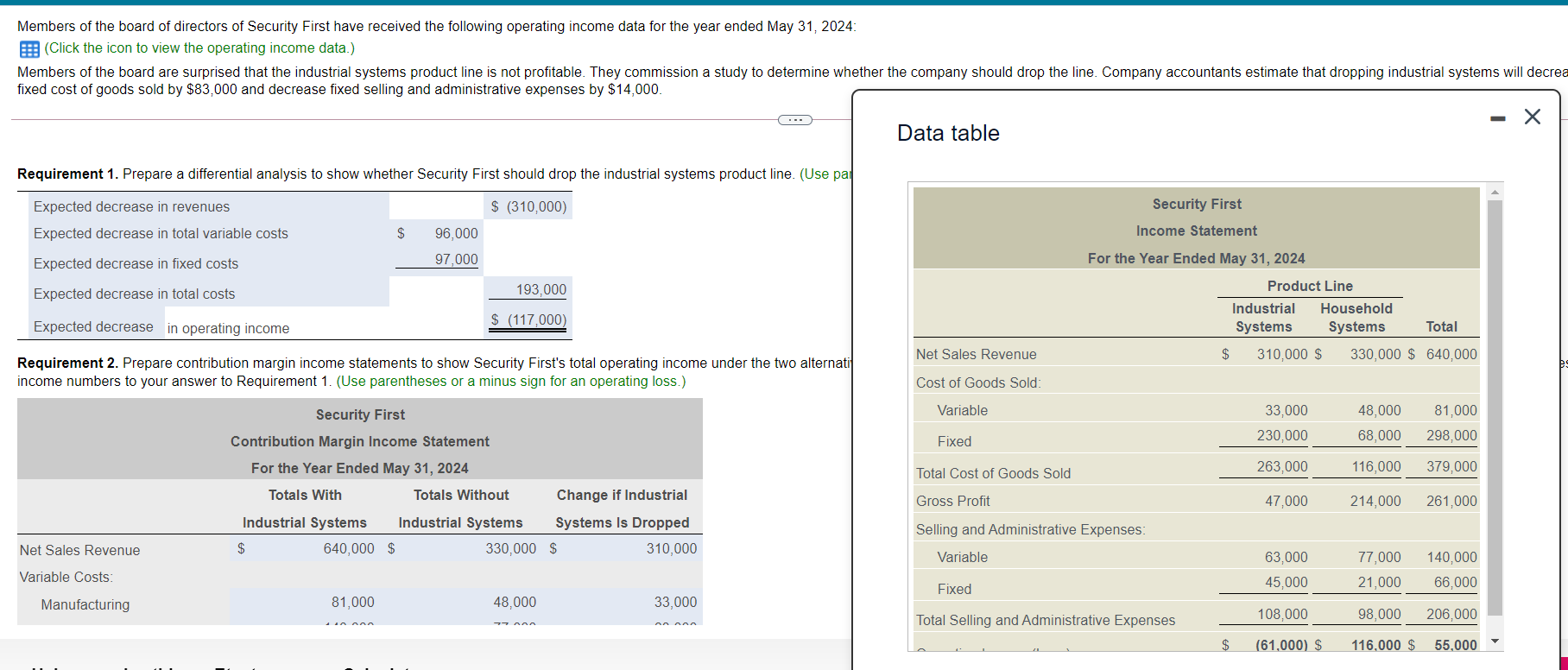Screen dimensions: 1568x670
Task: Click the 'Gross Profit' row label
Action: [952, 501]
